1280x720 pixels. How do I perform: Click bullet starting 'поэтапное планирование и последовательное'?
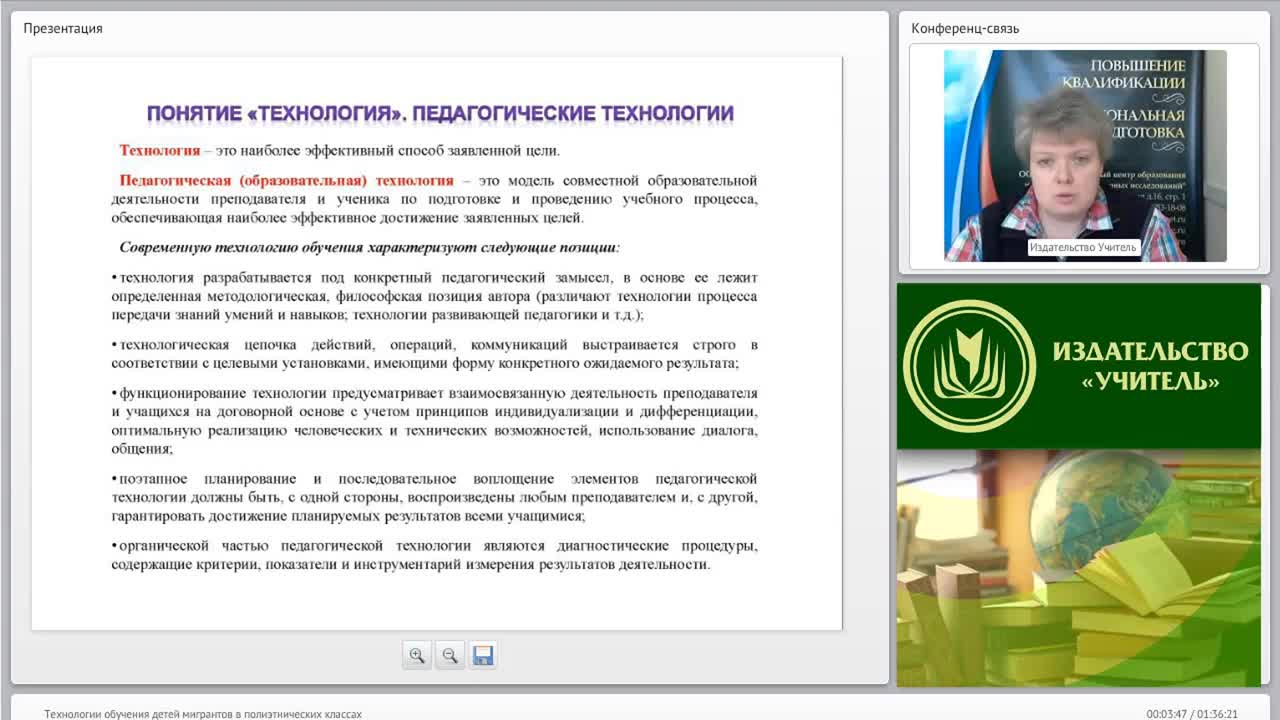(x=434, y=498)
